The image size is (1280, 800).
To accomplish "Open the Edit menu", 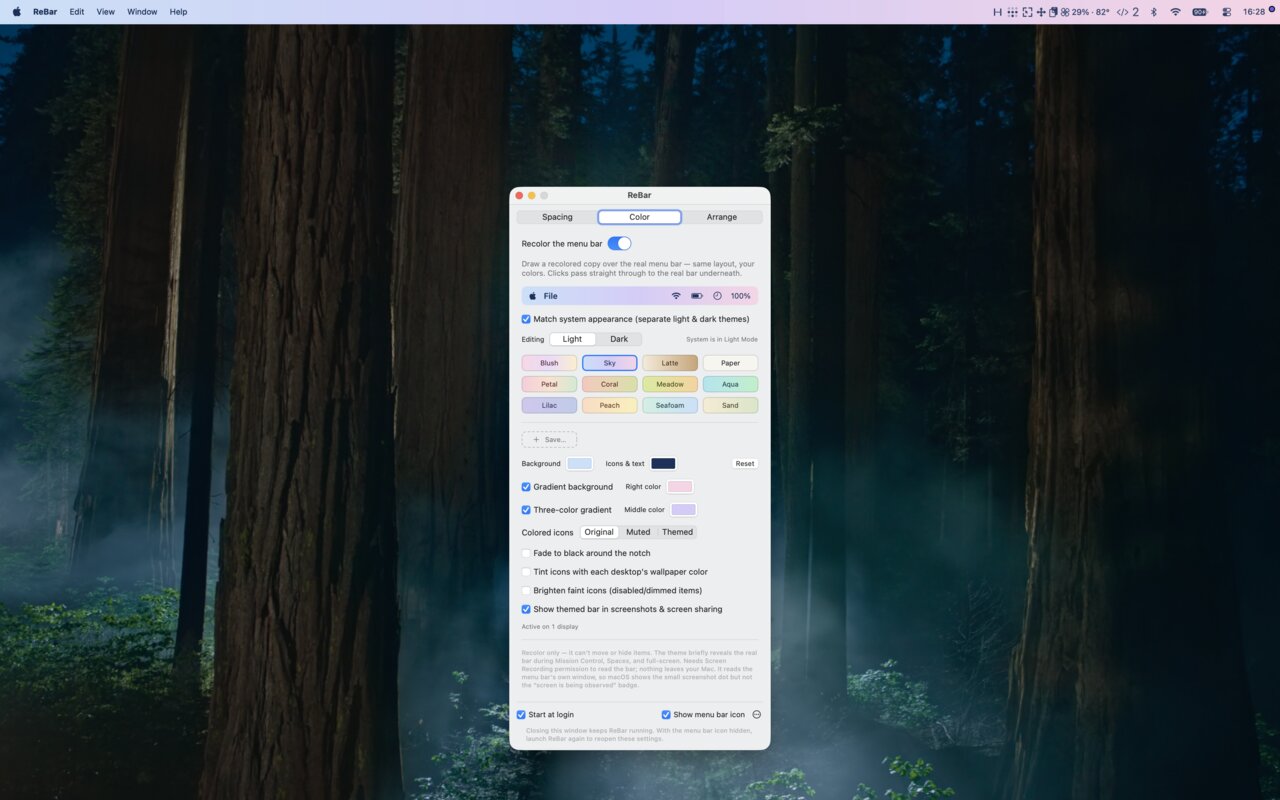I will click(77, 12).
